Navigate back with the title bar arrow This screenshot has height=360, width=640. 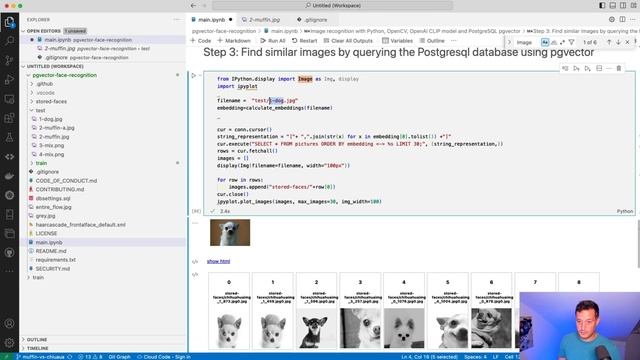[x=193, y=6]
